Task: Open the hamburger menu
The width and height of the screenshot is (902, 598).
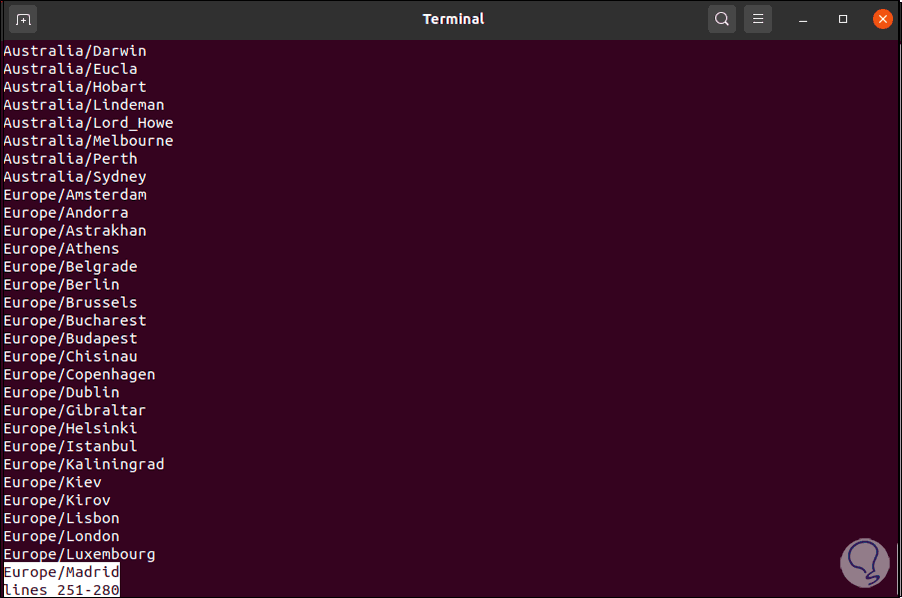Action: click(758, 19)
